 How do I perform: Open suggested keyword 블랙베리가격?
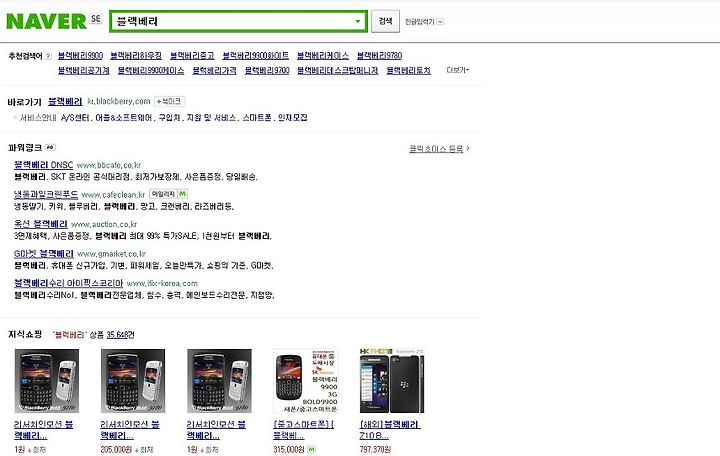(x=214, y=70)
